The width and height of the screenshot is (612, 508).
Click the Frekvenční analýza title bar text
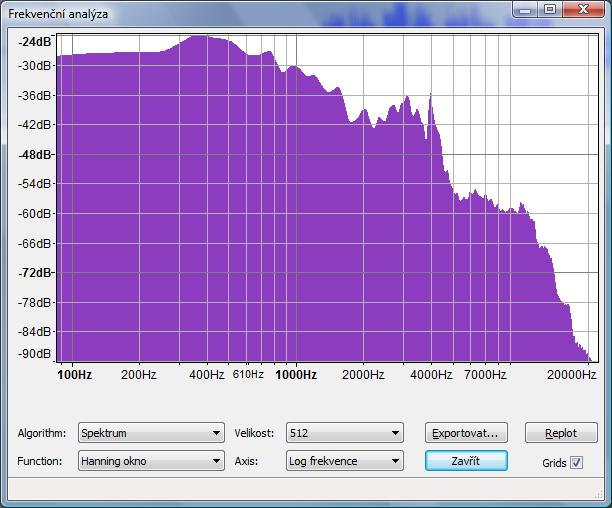tap(60, 14)
